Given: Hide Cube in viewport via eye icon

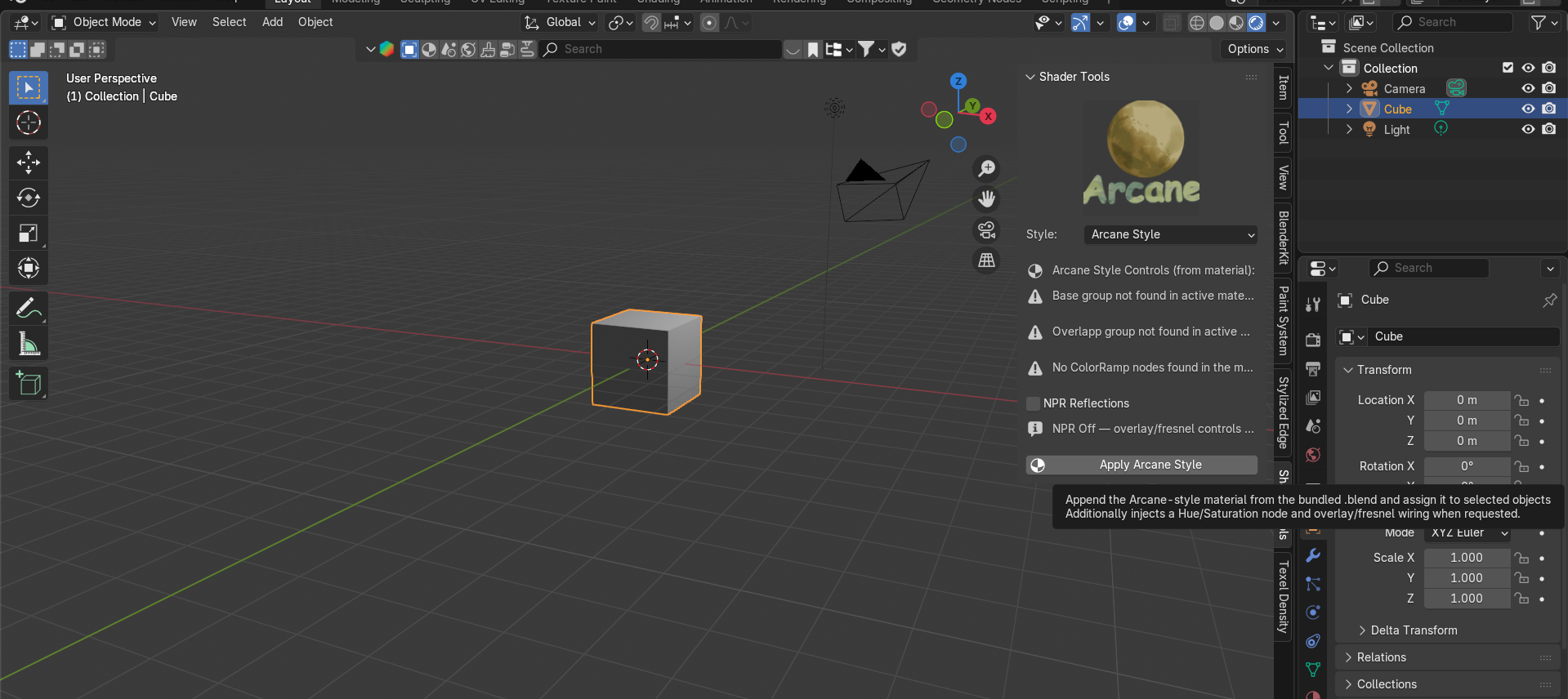Looking at the screenshot, I should [x=1528, y=109].
